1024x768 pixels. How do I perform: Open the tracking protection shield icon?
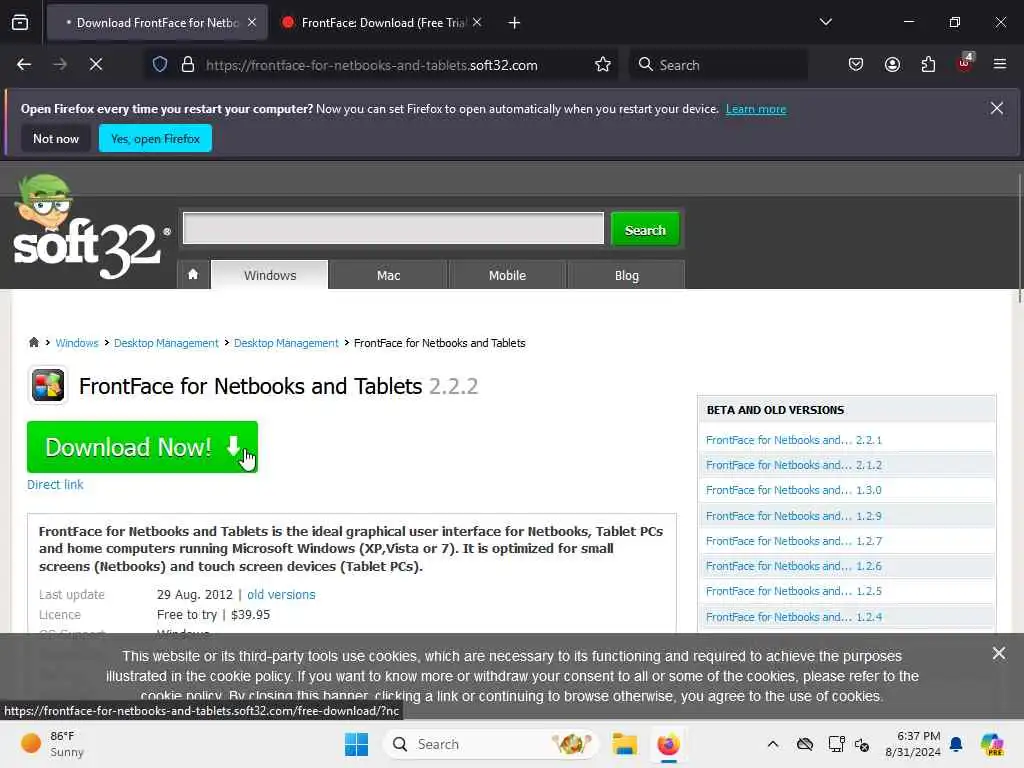pyautogui.click(x=160, y=65)
